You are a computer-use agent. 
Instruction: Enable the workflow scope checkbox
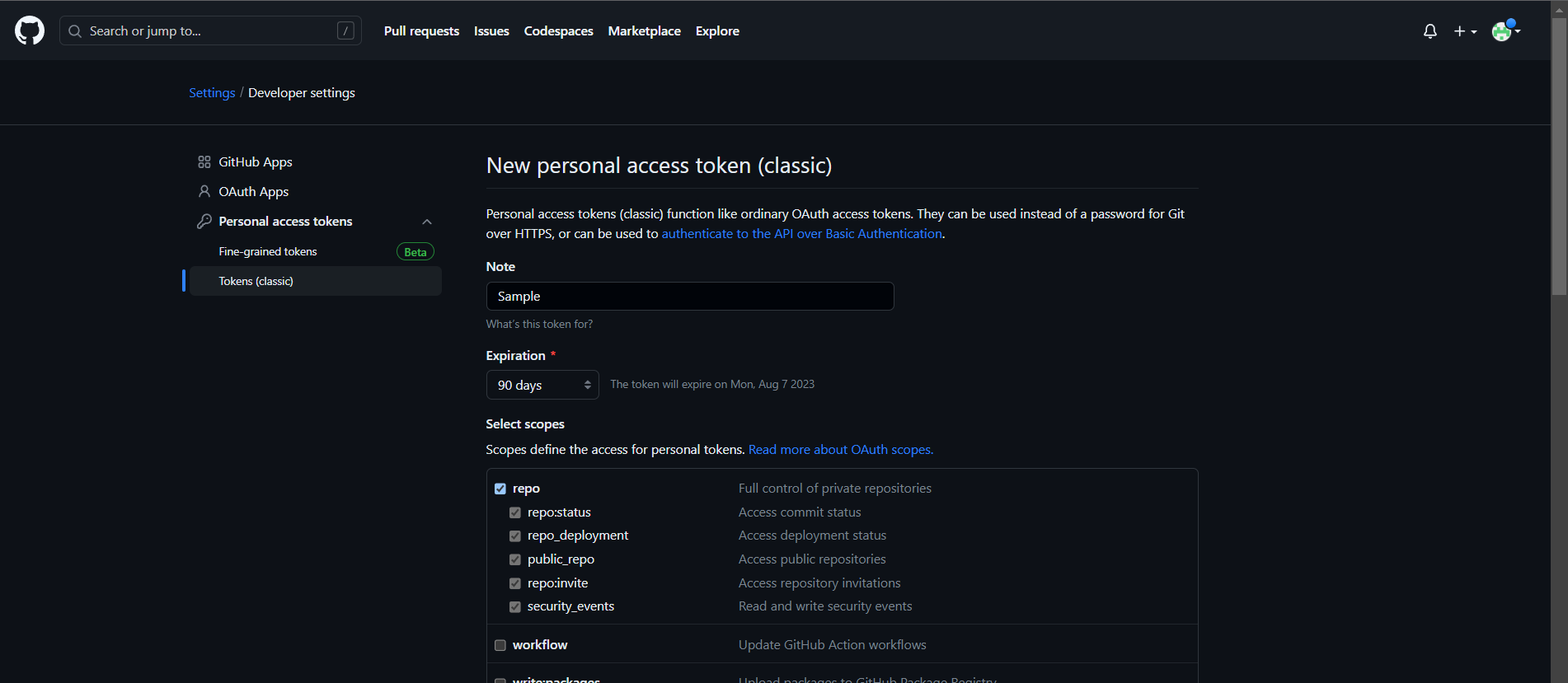click(x=500, y=645)
